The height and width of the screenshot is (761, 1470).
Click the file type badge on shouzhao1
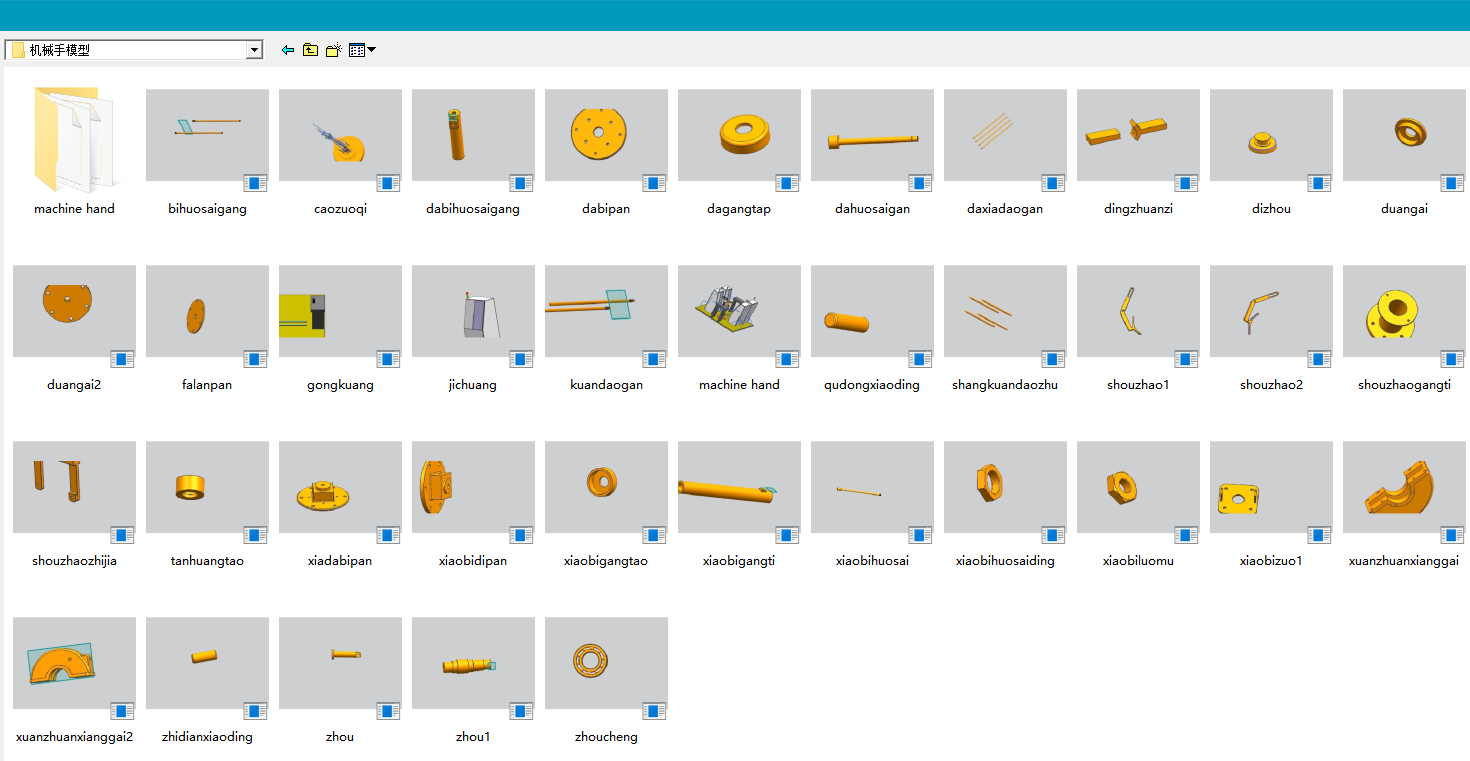[1186, 359]
